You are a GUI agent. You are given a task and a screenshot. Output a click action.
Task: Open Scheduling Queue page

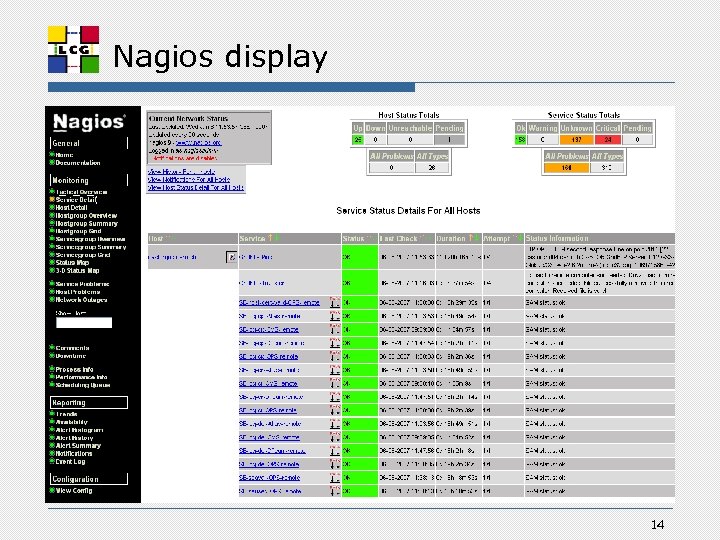83,385
